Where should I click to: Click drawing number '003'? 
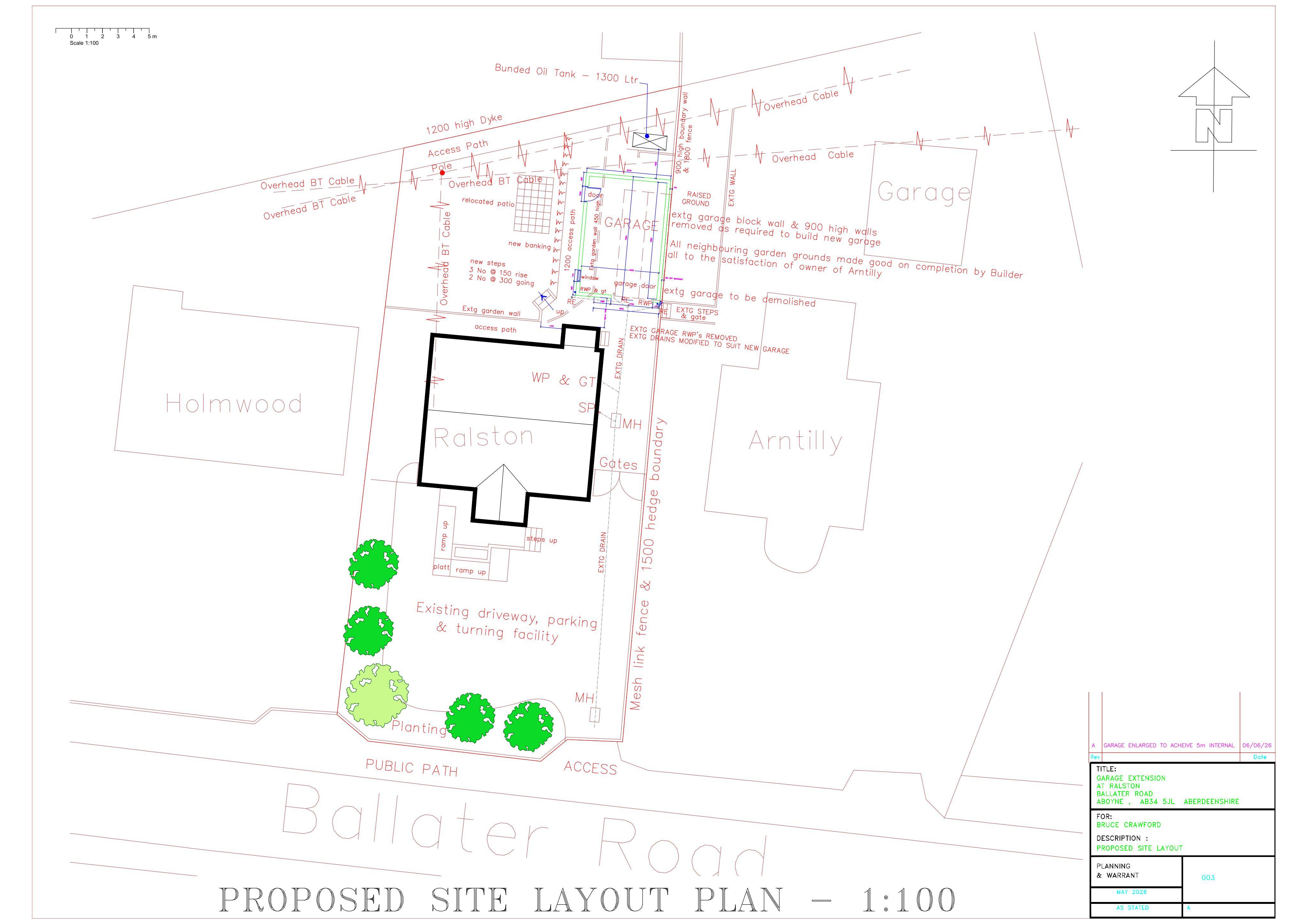[1208, 878]
